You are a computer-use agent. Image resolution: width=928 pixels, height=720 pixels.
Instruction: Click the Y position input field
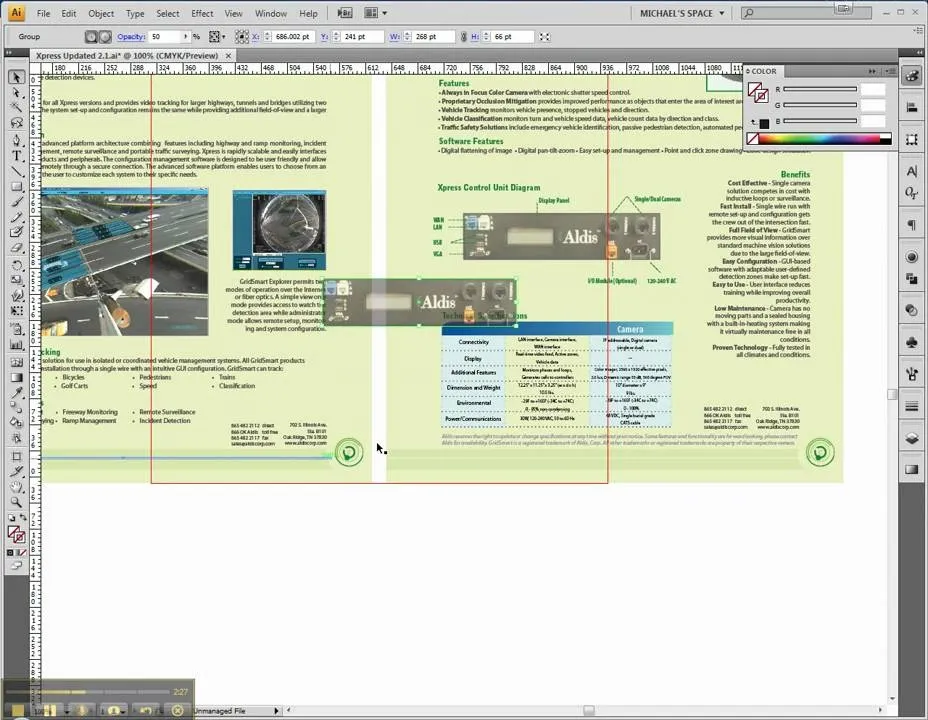[x=362, y=37]
